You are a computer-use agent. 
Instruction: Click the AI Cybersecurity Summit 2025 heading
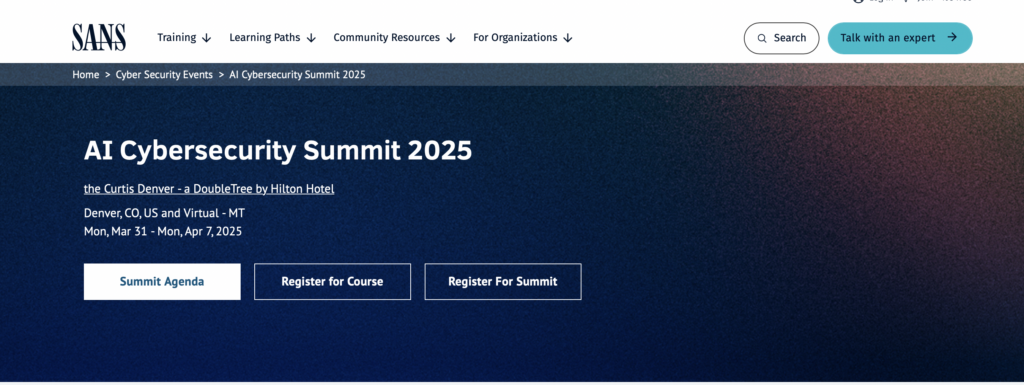(278, 151)
